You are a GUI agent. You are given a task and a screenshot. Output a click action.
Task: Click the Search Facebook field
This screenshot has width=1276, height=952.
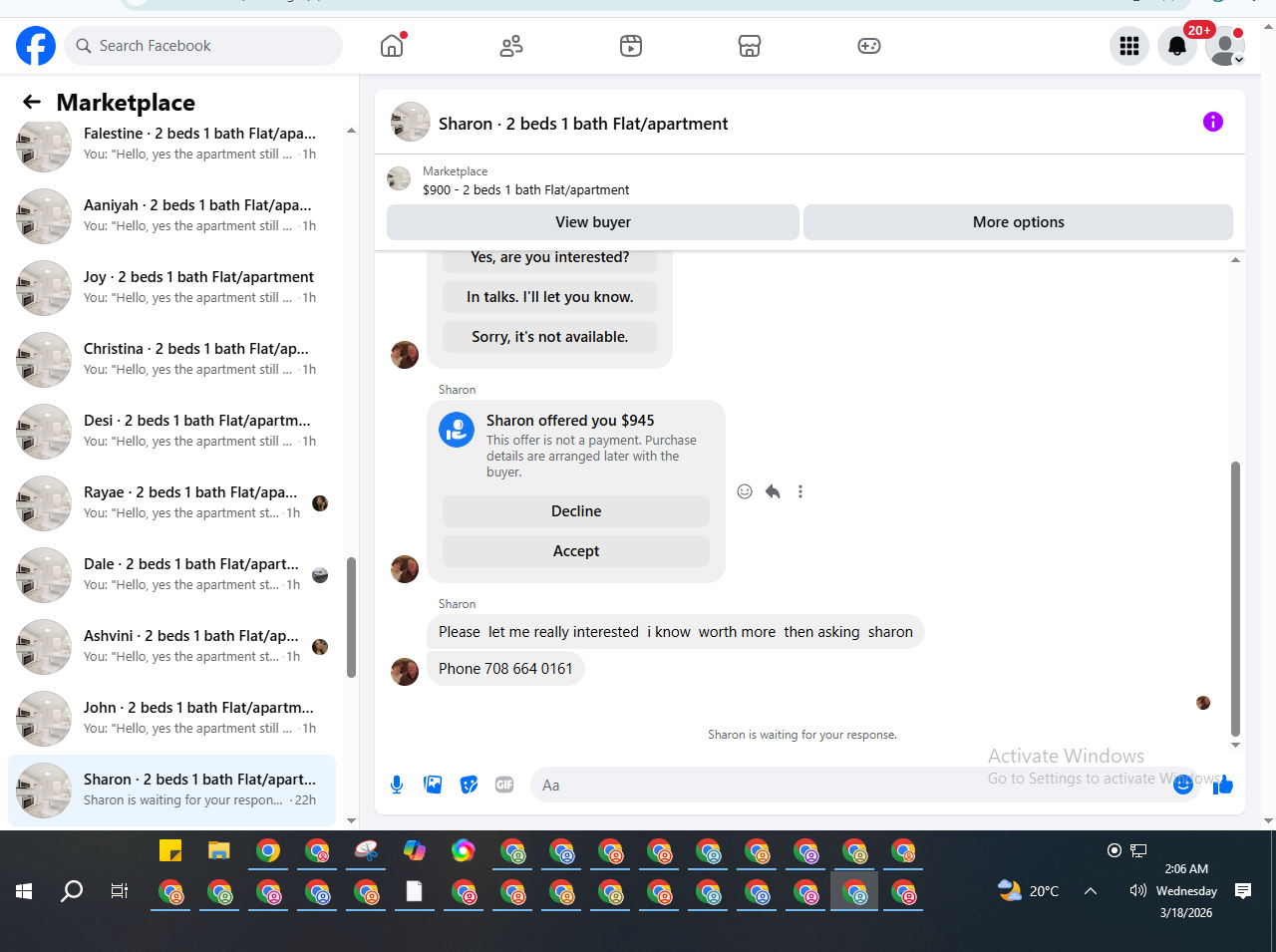[203, 46]
